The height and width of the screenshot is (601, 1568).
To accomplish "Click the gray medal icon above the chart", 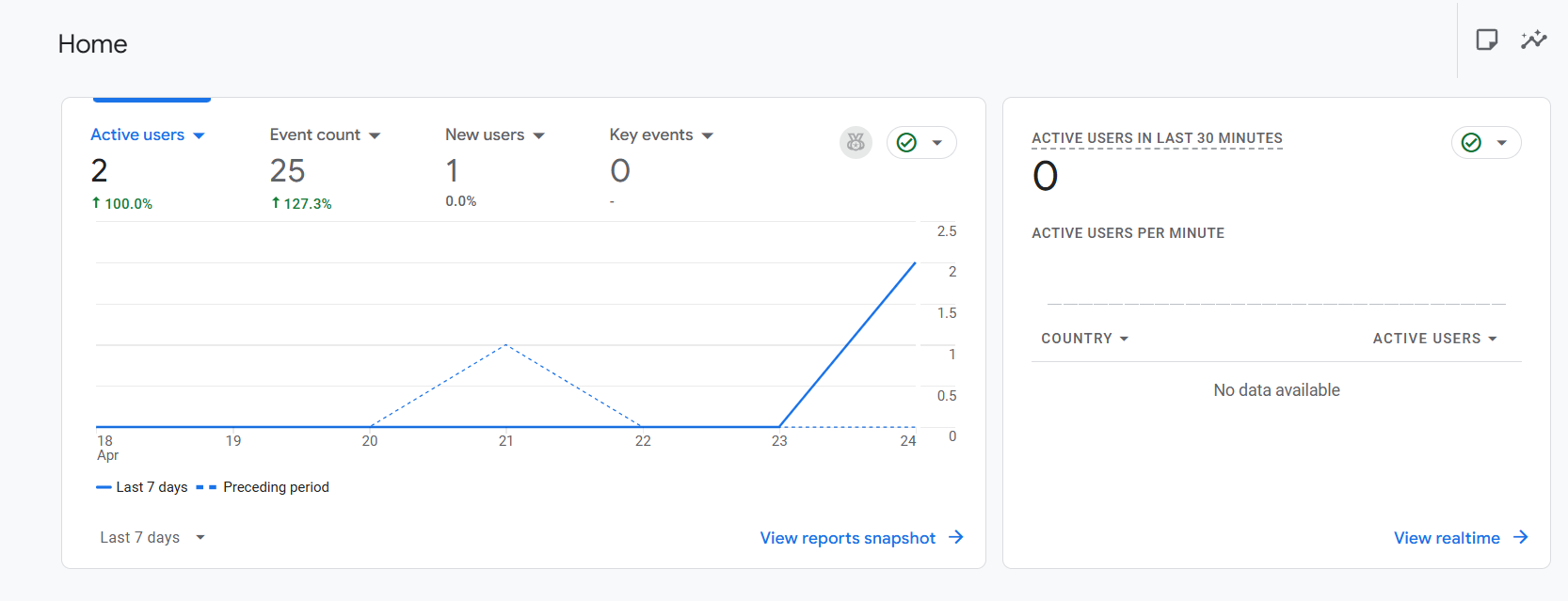I will (856, 142).
